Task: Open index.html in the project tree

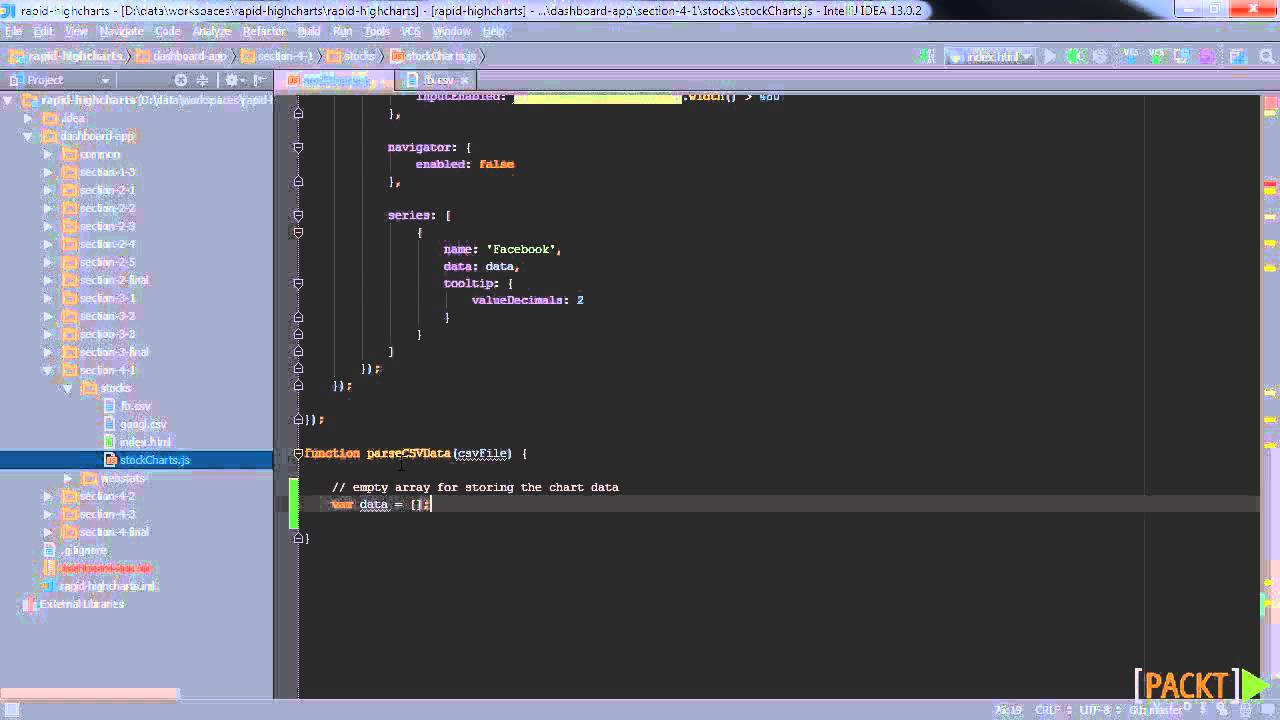Action: pyautogui.click(x=145, y=442)
